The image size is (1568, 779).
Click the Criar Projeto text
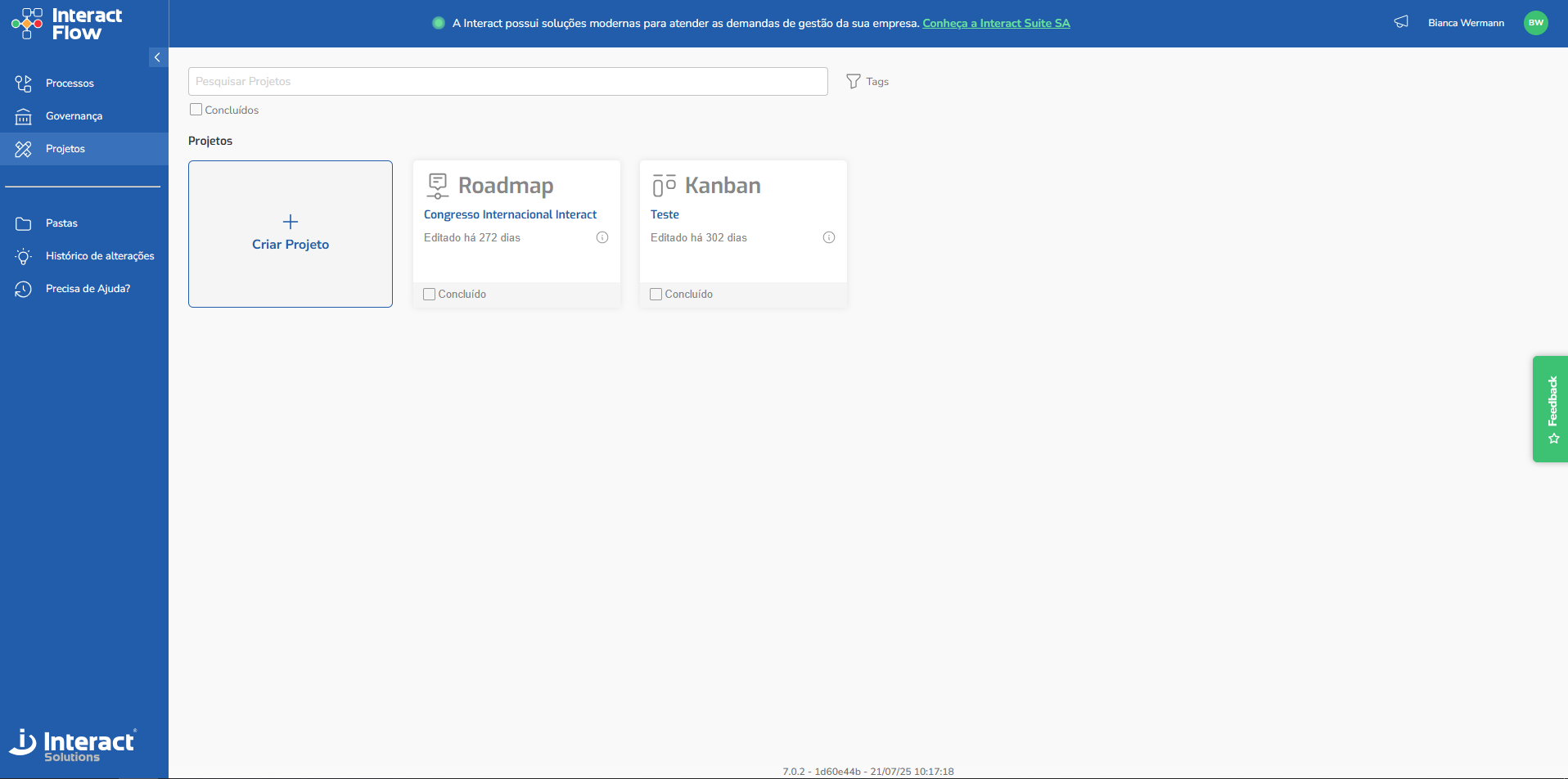tap(291, 245)
